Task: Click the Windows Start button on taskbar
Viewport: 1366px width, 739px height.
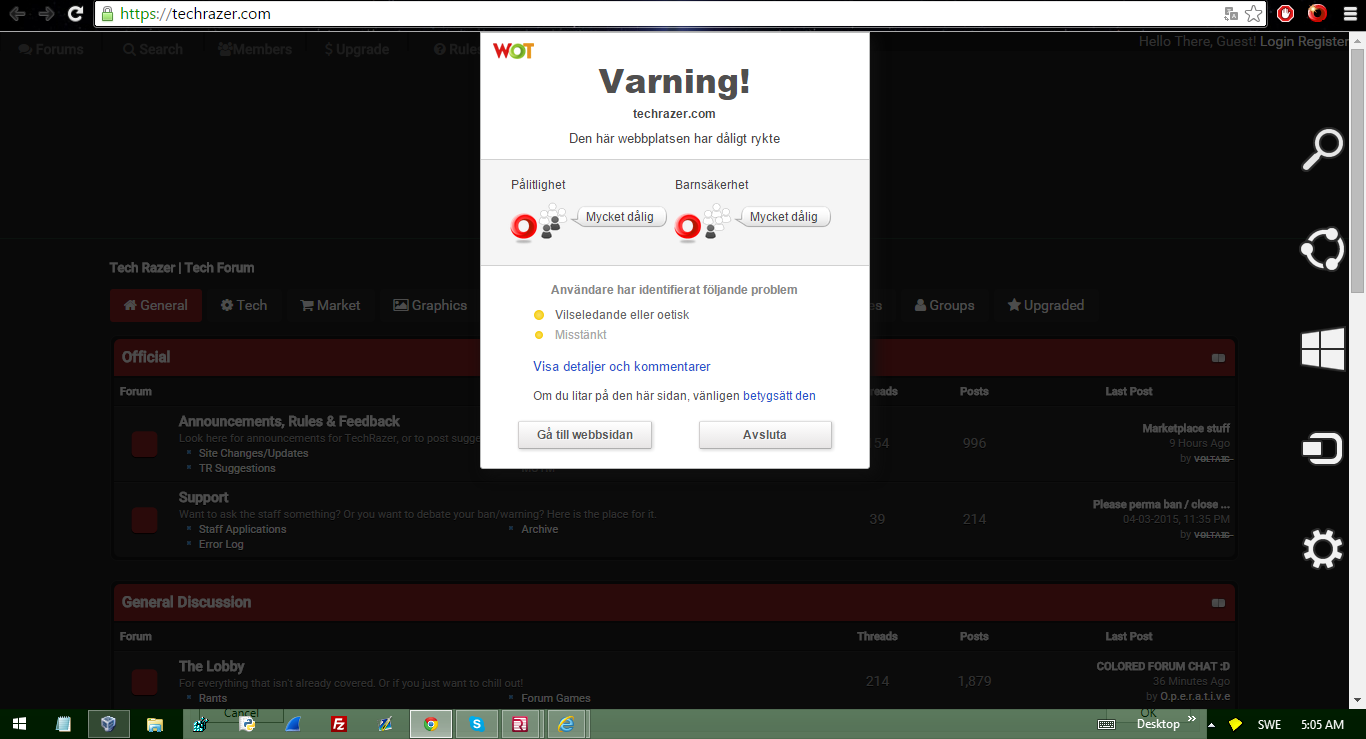Action: [x=20, y=724]
